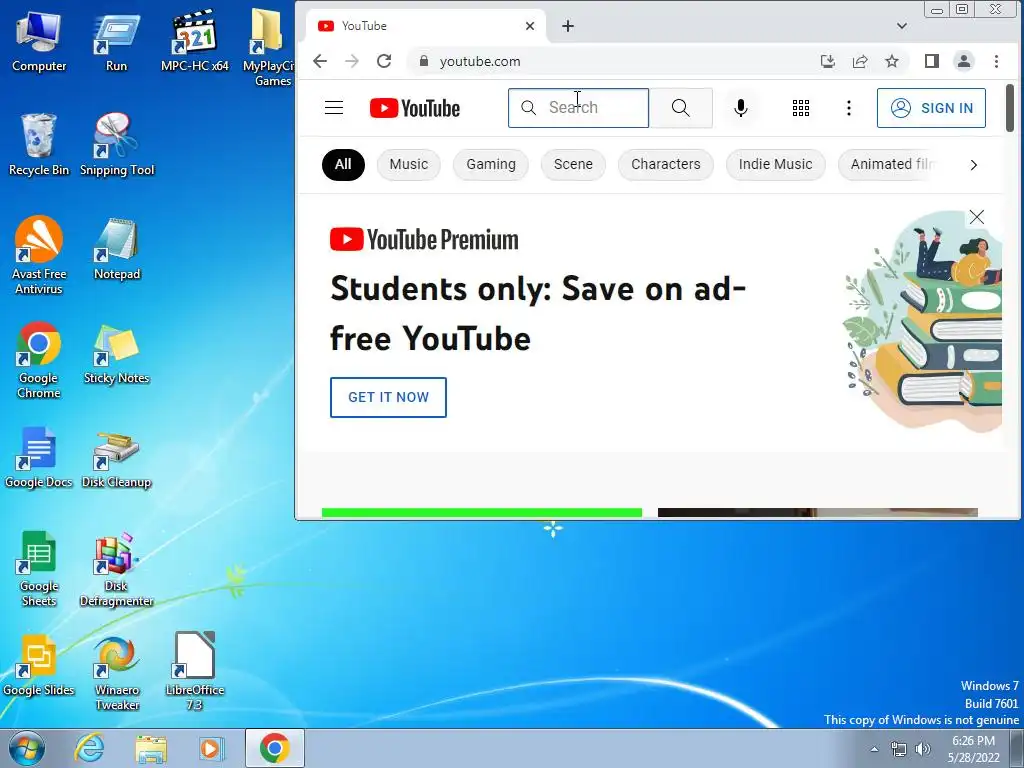
Task: Open YouTube settings three-dot menu
Action: [848, 108]
